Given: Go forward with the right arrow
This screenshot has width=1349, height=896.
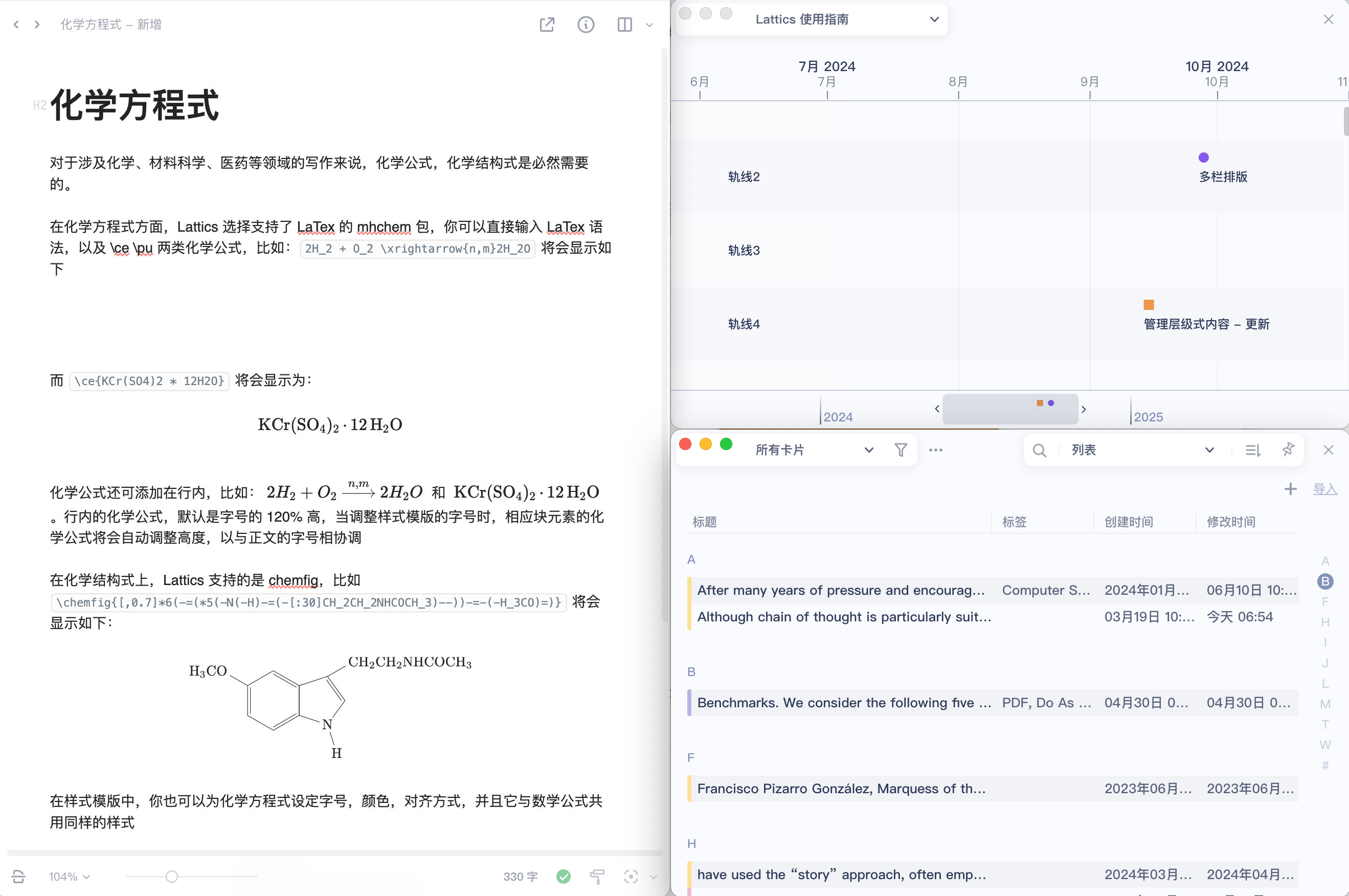Looking at the screenshot, I should 37,25.
